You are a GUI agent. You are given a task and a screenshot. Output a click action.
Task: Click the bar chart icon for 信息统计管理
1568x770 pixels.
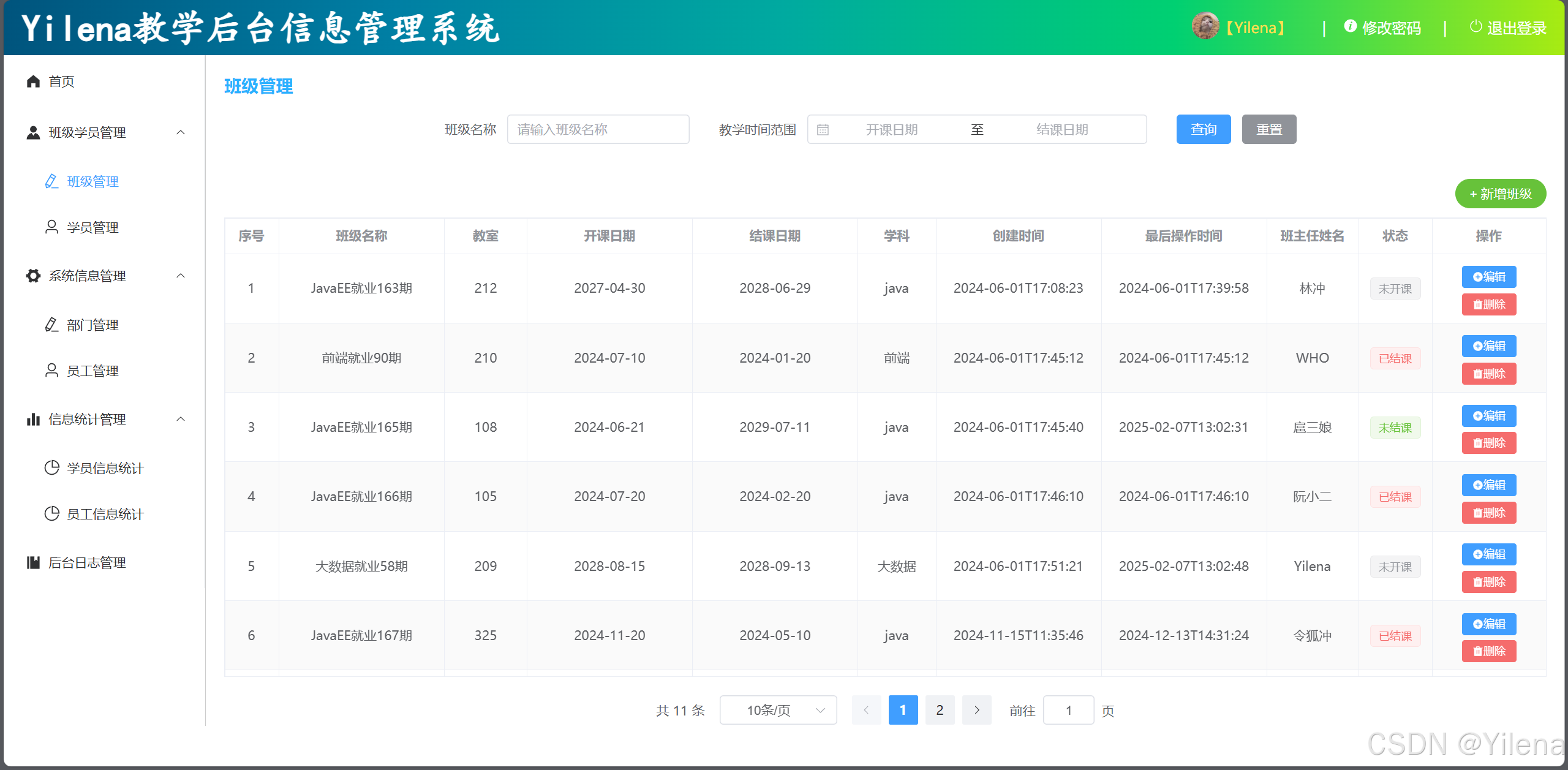click(x=33, y=420)
